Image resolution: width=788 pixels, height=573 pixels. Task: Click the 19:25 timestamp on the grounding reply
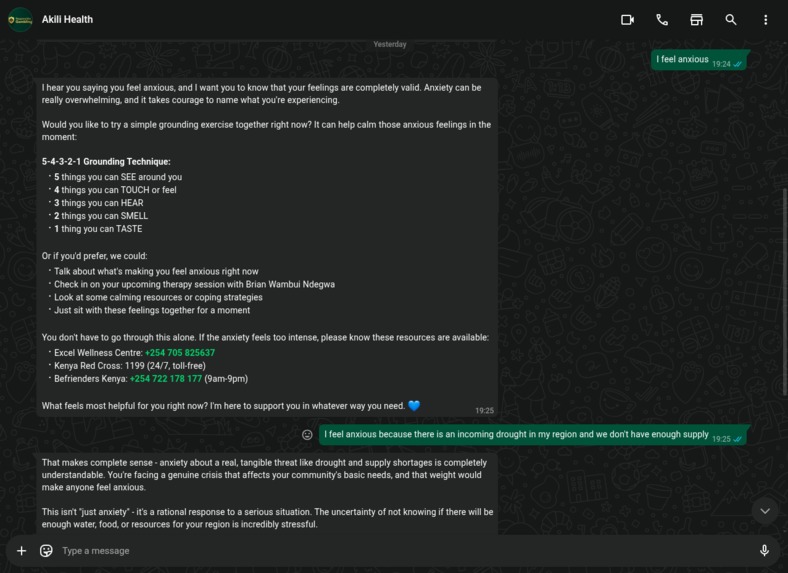coord(484,411)
